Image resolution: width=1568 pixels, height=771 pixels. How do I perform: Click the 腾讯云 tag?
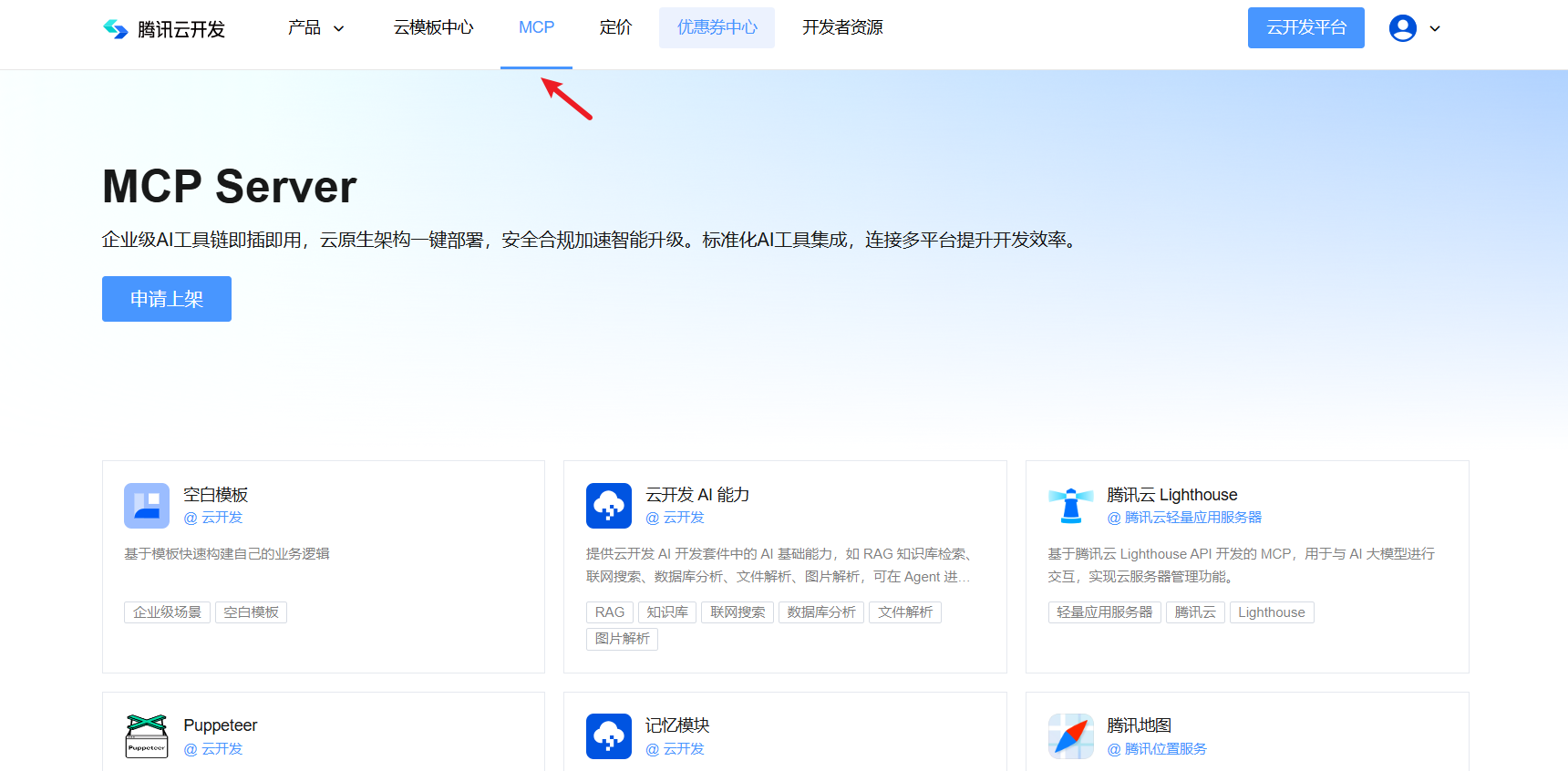coord(1195,612)
